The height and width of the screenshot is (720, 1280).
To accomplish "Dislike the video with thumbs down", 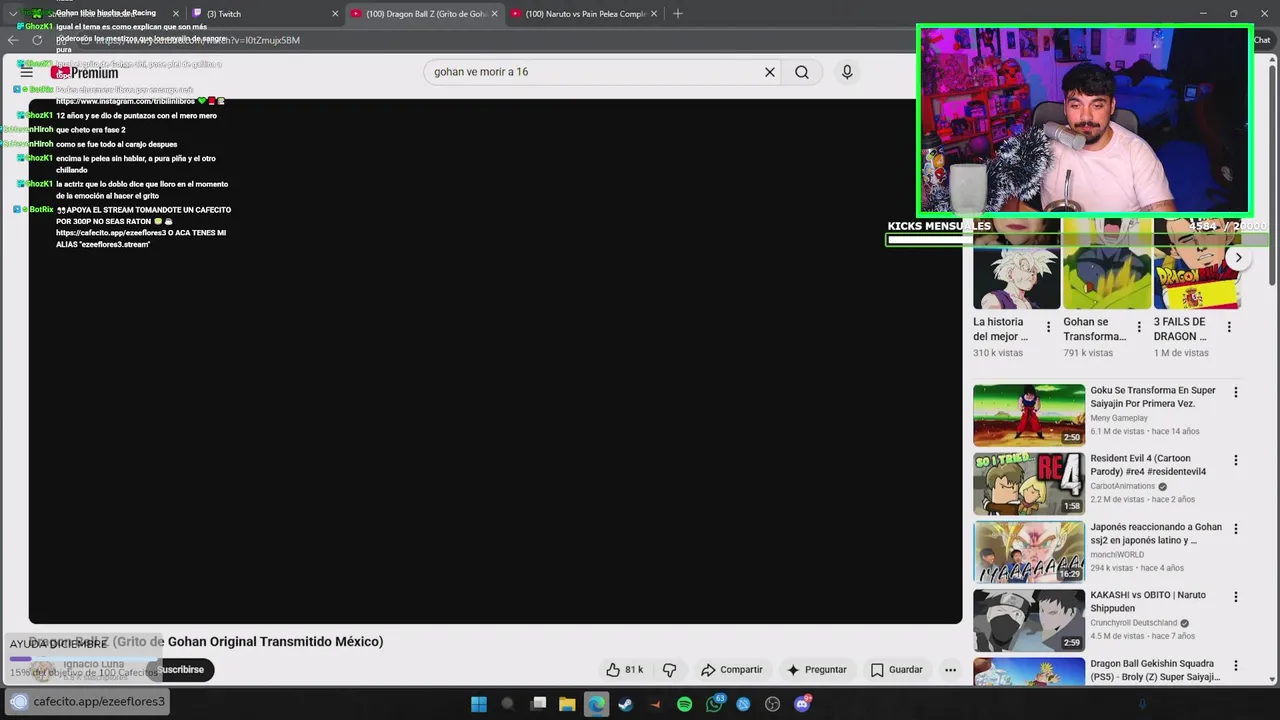I will (670, 670).
